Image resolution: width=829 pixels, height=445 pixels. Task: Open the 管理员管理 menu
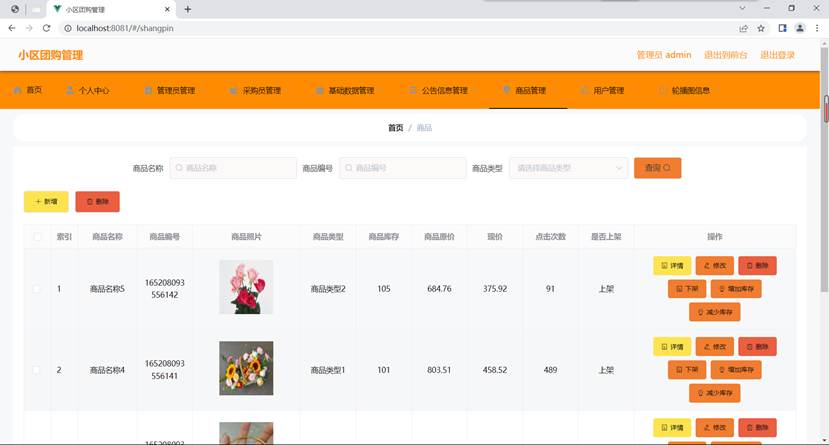coord(170,90)
